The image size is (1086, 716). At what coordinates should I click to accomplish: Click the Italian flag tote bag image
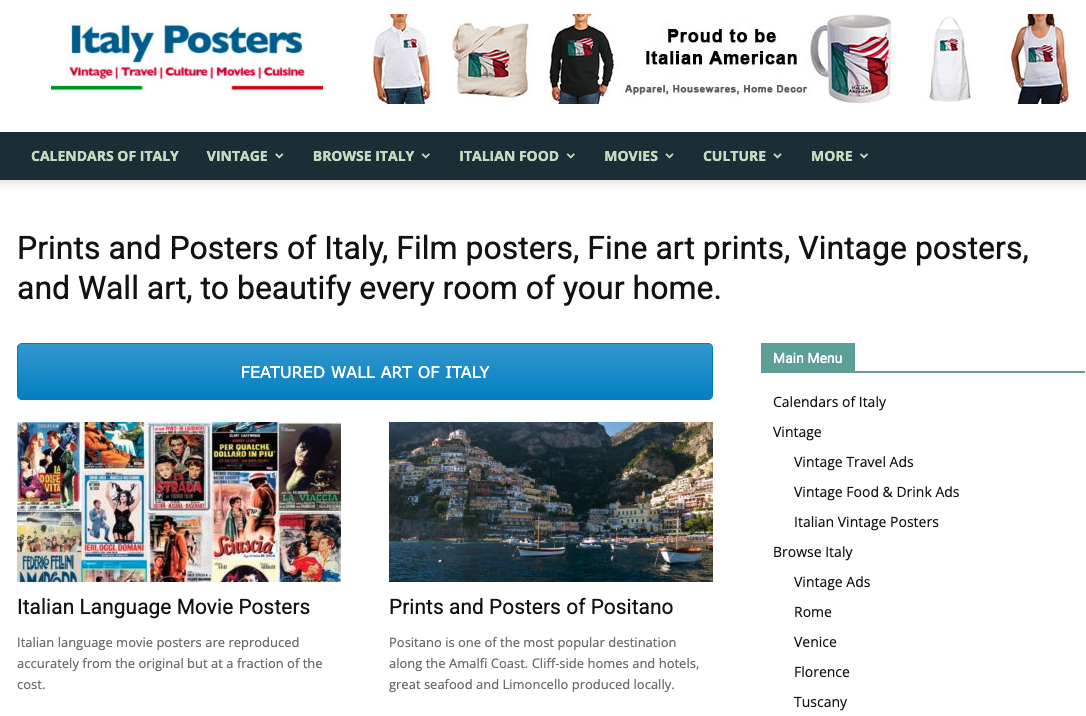[491, 60]
